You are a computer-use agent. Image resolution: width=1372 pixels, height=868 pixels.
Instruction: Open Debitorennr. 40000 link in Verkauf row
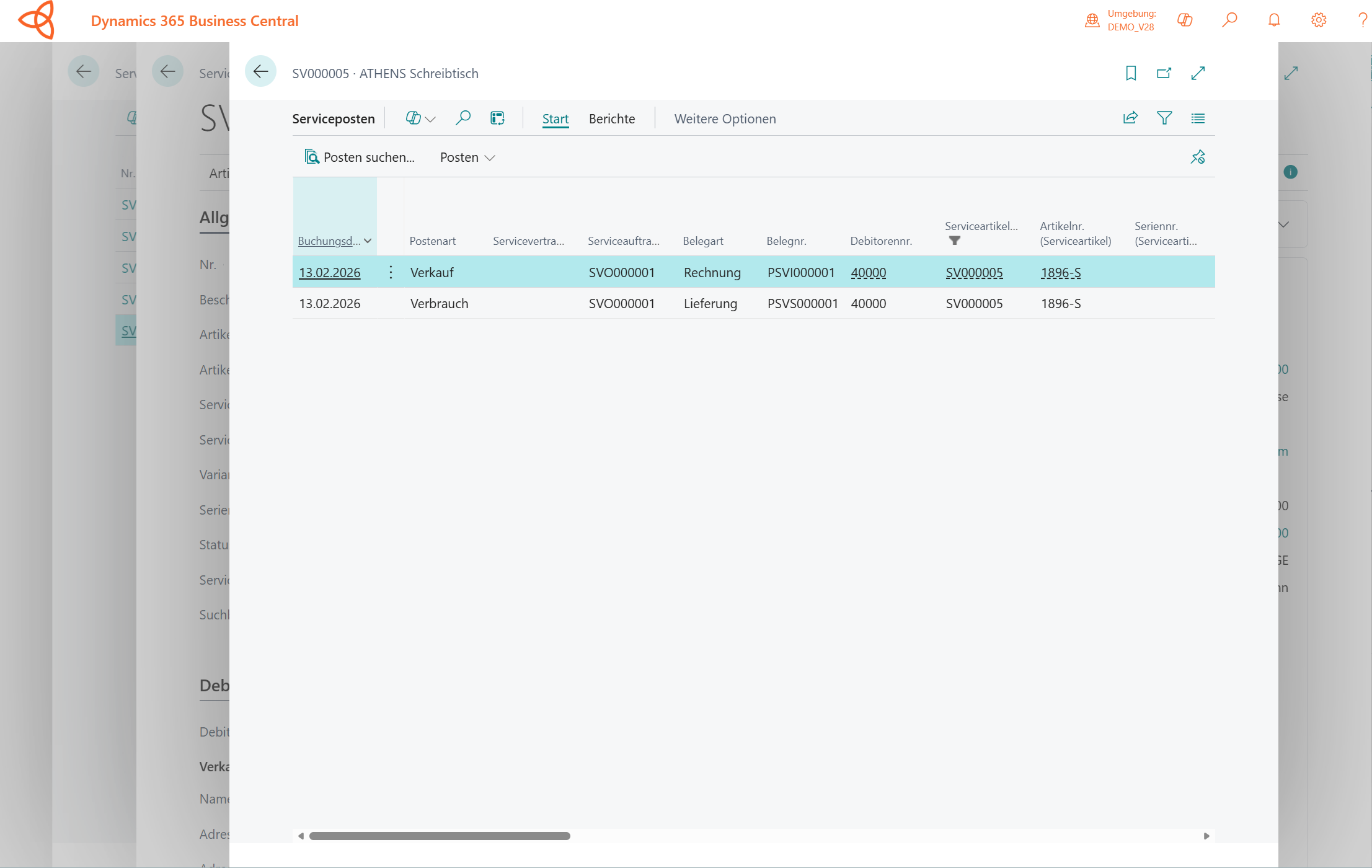tap(869, 273)
